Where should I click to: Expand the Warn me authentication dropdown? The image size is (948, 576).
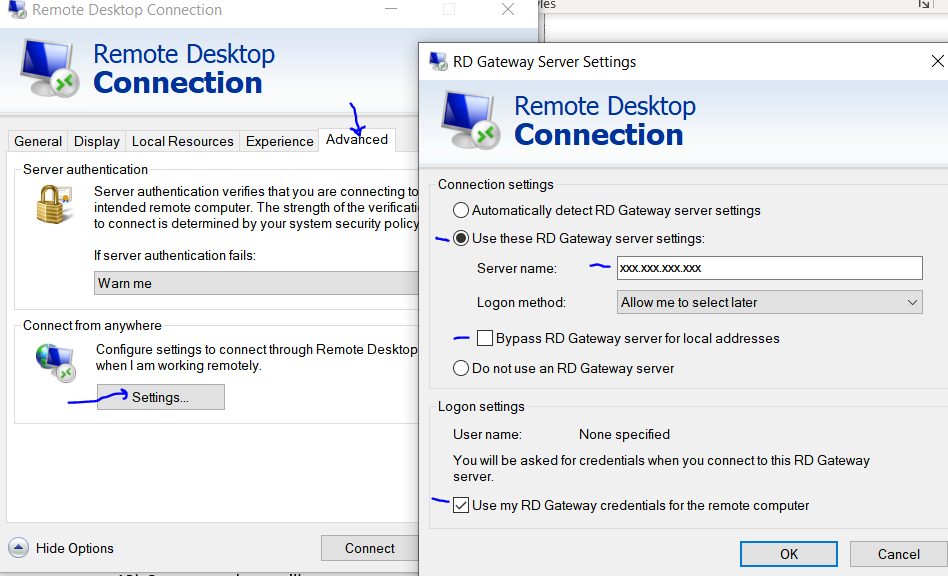pyautogui.click(x=256, y=283)
